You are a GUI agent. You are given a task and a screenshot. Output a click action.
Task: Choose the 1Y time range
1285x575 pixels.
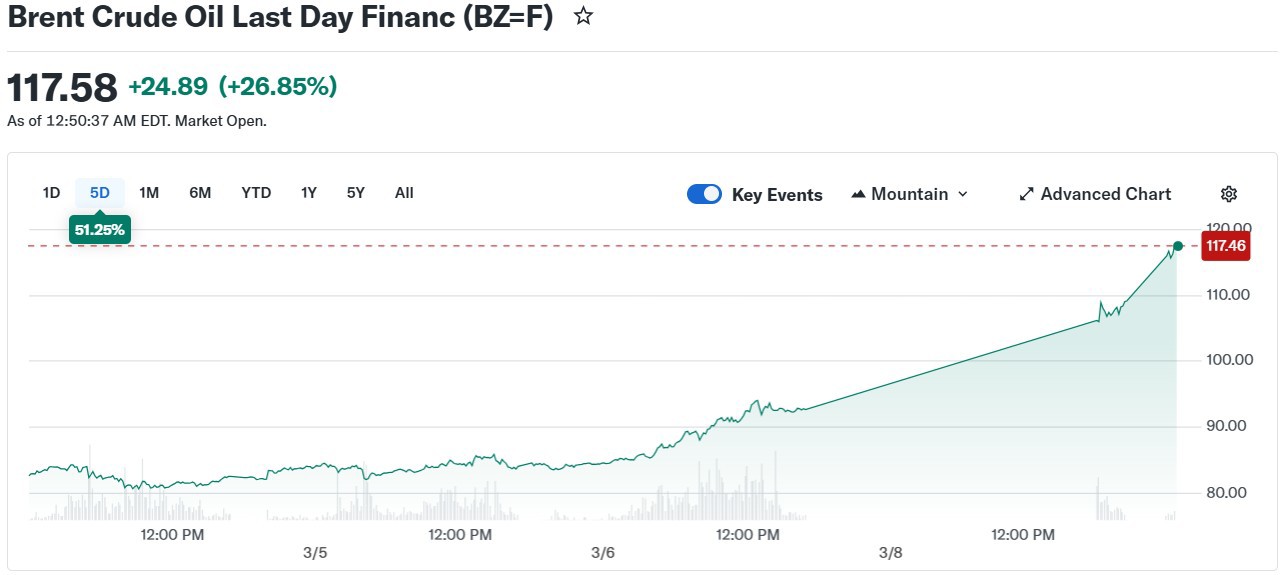pyautogui.click(x=309, y=193)
